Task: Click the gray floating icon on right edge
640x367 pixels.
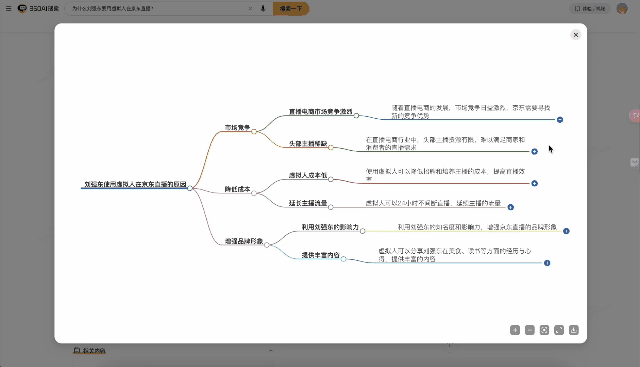Action: tap(635, 162)
